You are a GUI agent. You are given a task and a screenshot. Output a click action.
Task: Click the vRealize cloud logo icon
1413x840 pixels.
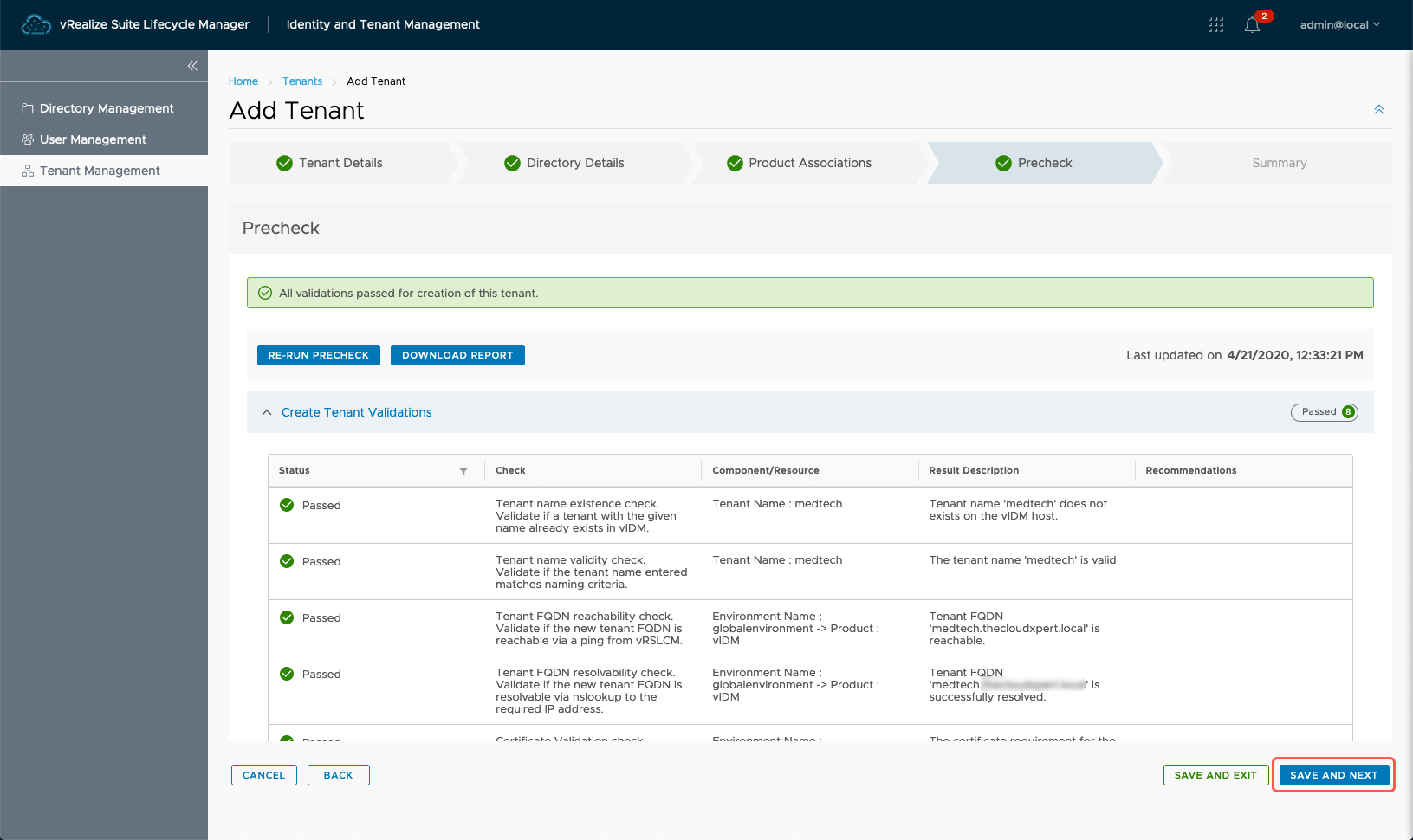(x=36, y=25)
